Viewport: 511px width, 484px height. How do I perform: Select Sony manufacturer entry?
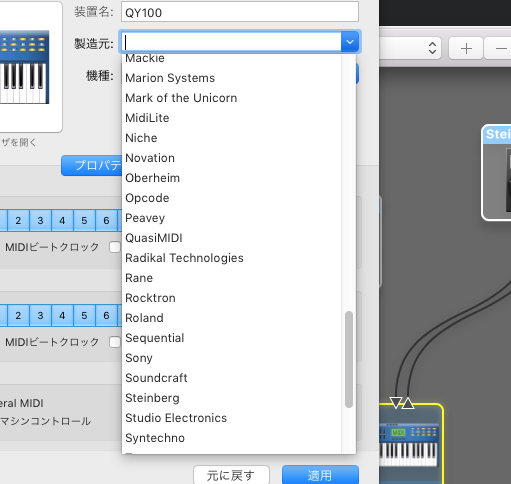coord(232,358)
